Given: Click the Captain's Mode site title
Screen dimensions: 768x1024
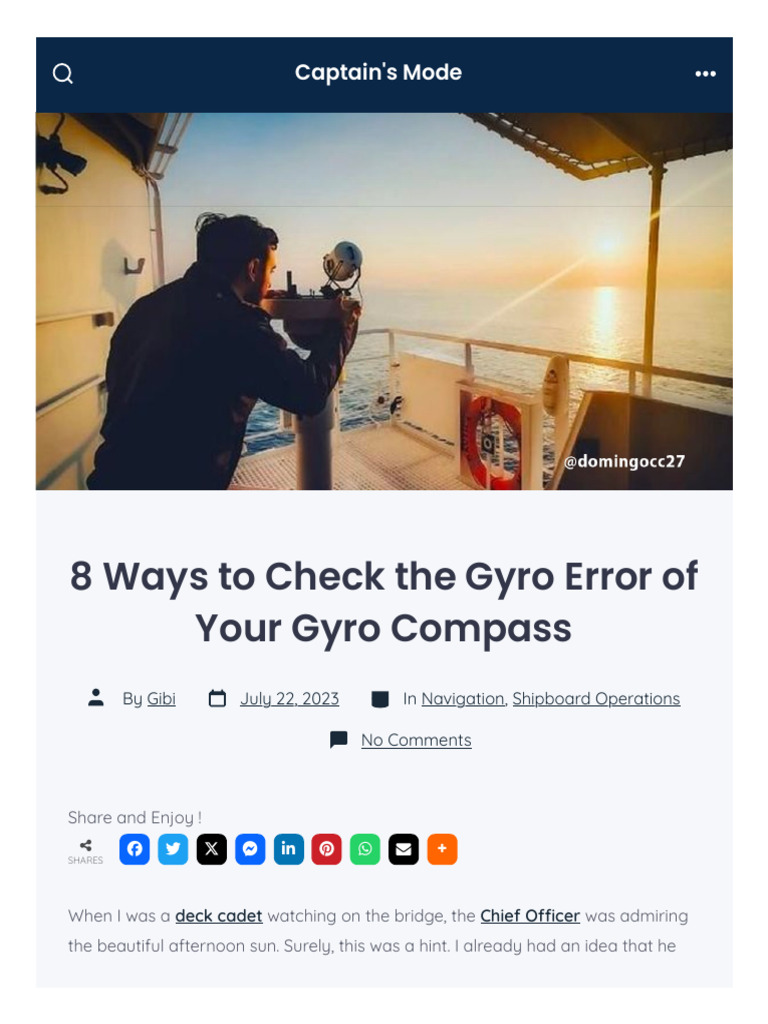Looking at the screenshot, I should pos(378,72).
